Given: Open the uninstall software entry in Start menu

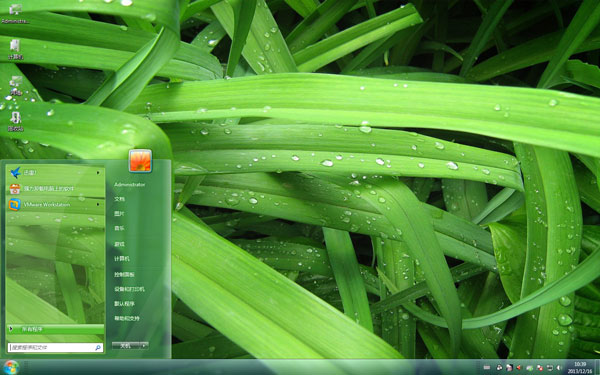Looking at the screenshot, I should (55, 189).
